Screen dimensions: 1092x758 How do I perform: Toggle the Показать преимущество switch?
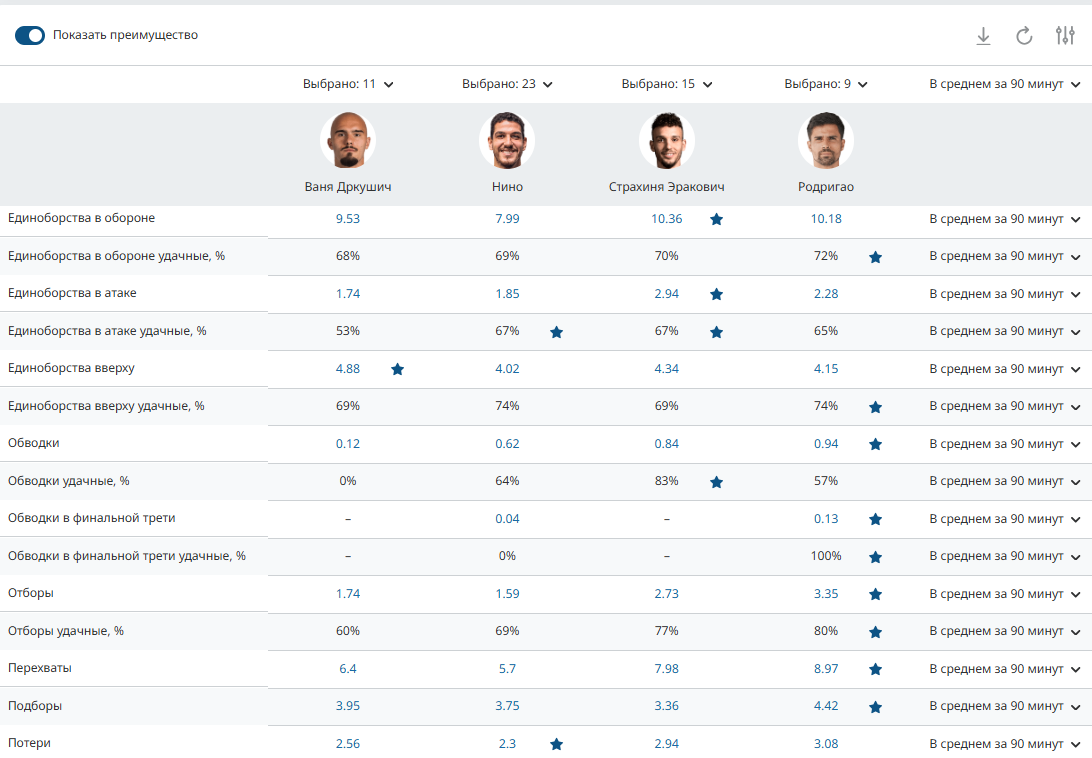(30, 35)
